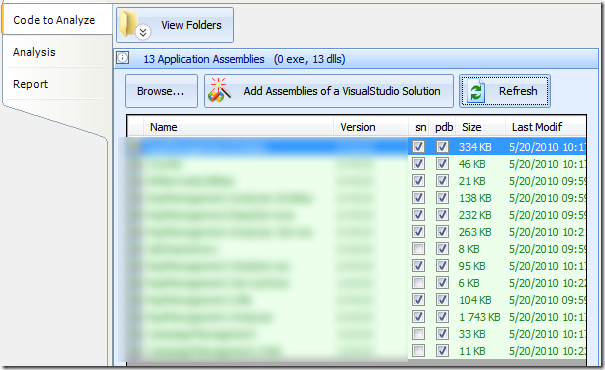
Task: Select the 232 KB size cell
Action: pos(475,215)
